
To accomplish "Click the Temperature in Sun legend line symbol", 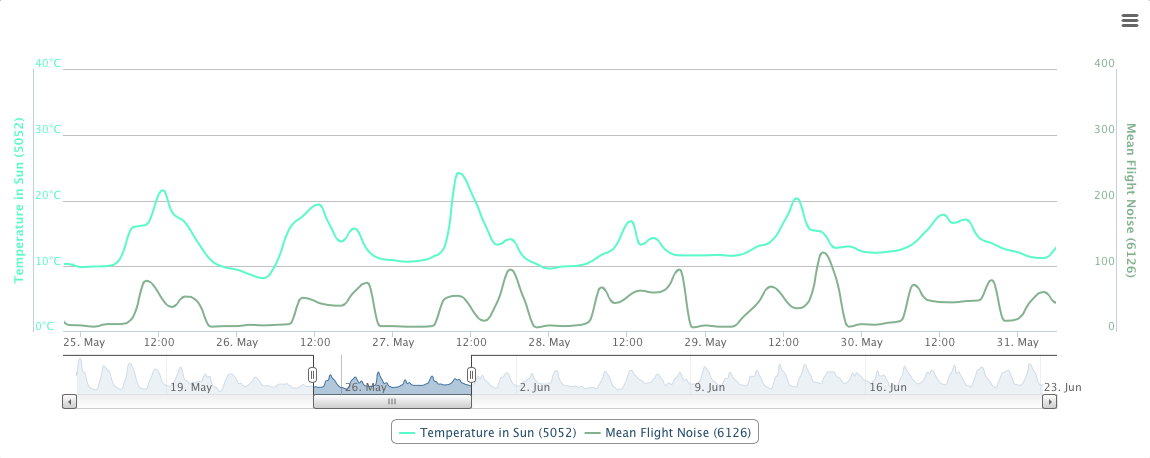I will pos(407,433).
